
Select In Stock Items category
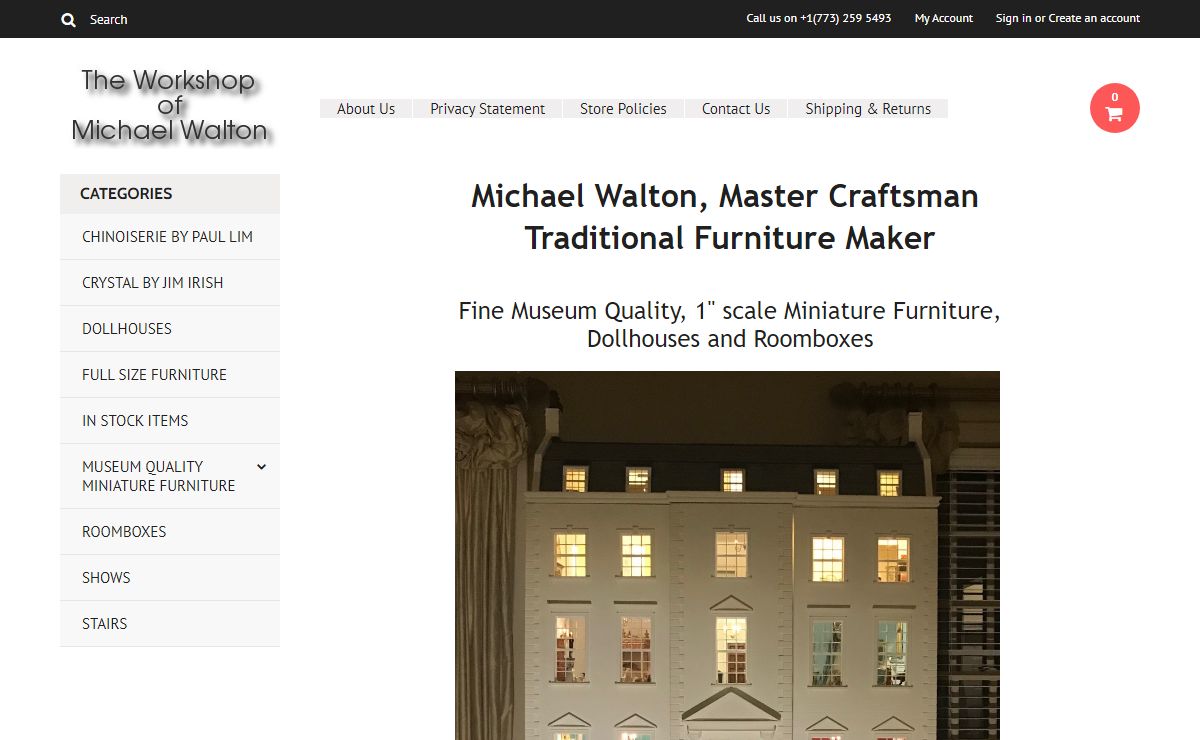170,421
